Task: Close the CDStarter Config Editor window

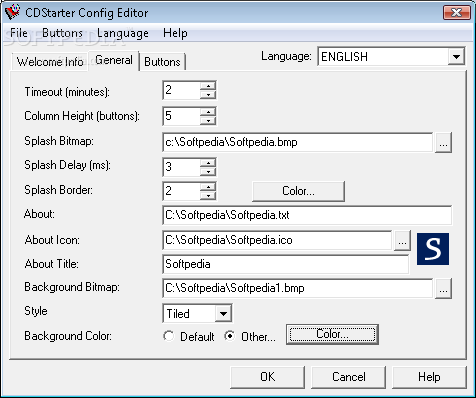Action: point(456,13)
